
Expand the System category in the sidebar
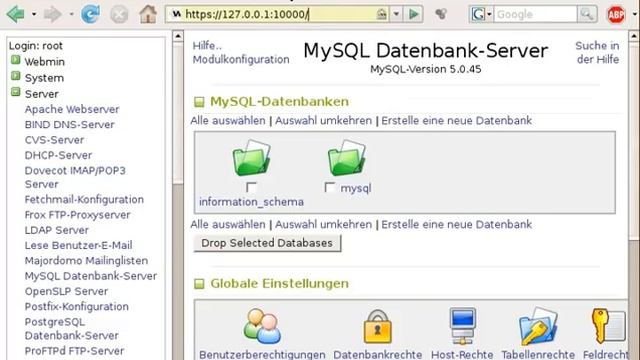pyautogui.click(x=16, y=76)
